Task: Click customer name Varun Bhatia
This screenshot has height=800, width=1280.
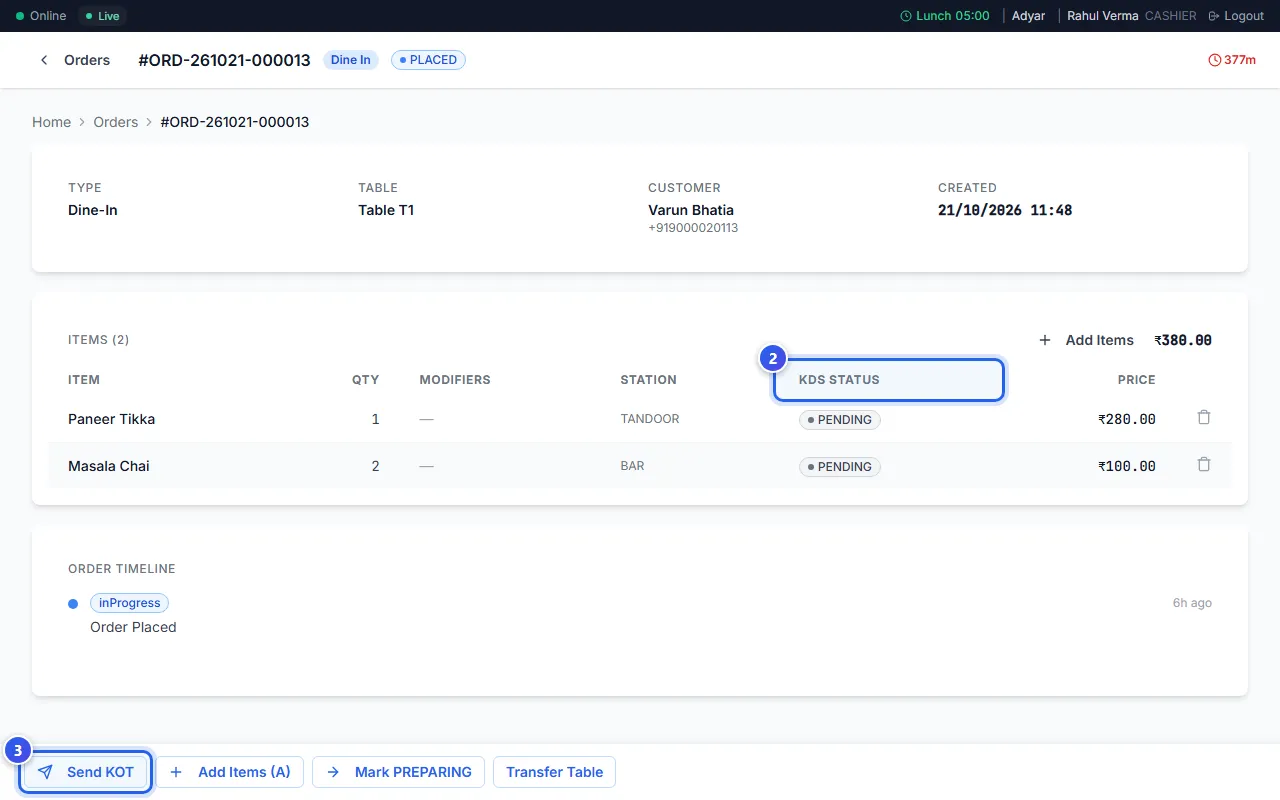Action: click(x=691, y=210)
